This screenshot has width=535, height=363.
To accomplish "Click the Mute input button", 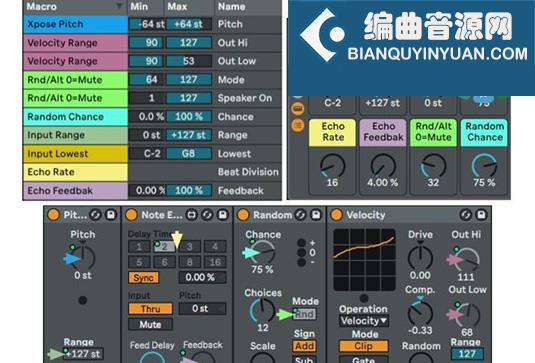I will pyautogui.click(x=150, y=324).
